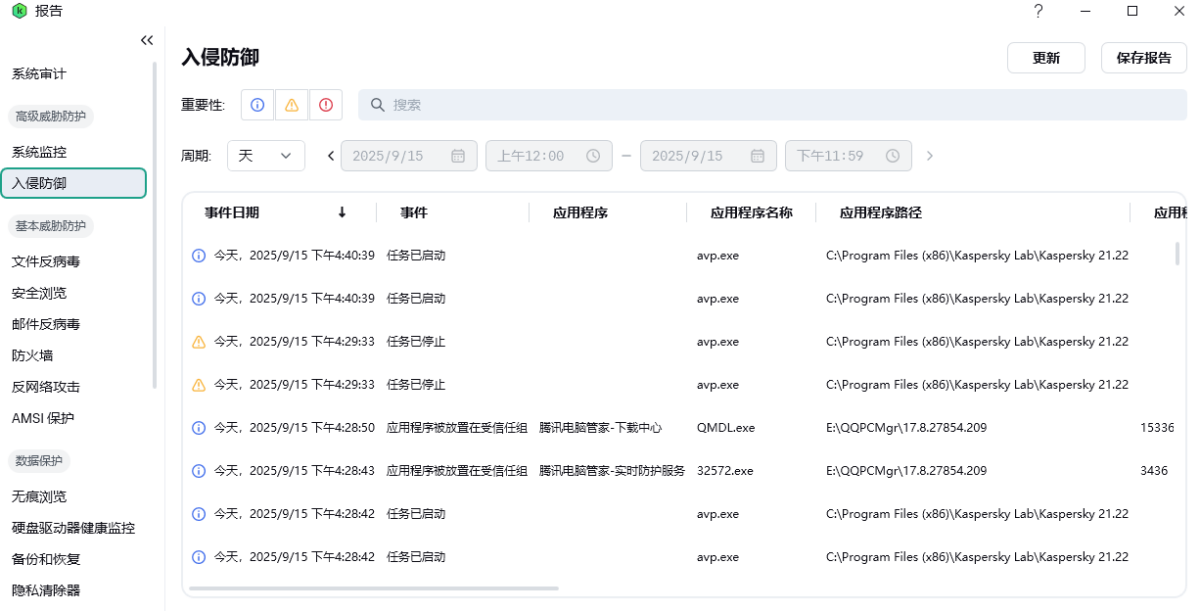Click the 事件日期 sort arrow

click(x=341, y=212)
